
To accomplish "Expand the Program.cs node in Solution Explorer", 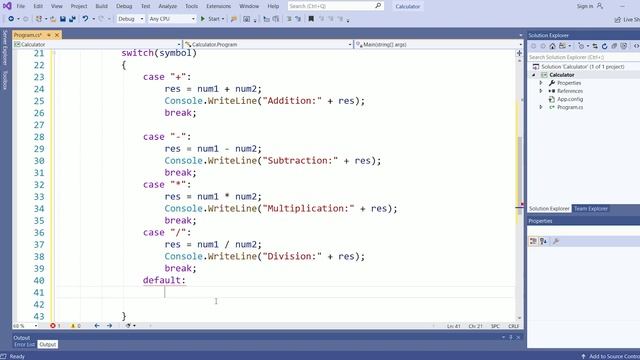I will click(x=541, y=107).
